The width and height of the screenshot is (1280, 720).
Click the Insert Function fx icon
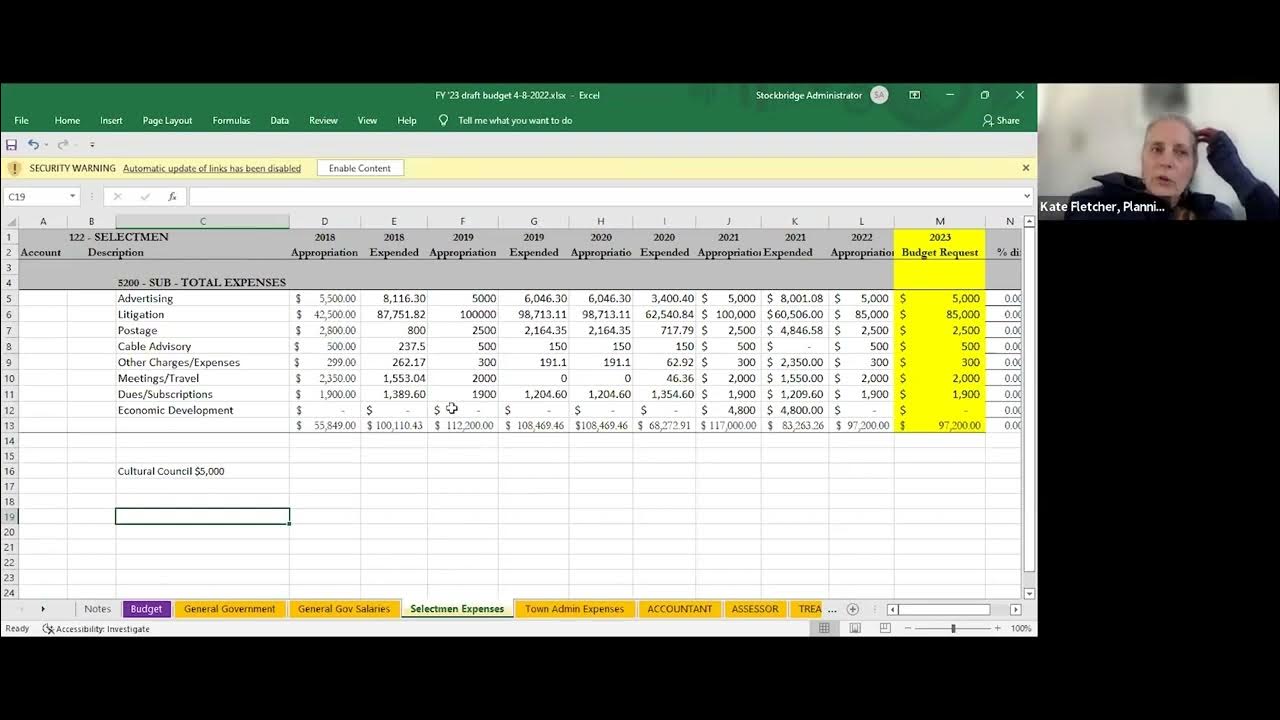(172, 197)
